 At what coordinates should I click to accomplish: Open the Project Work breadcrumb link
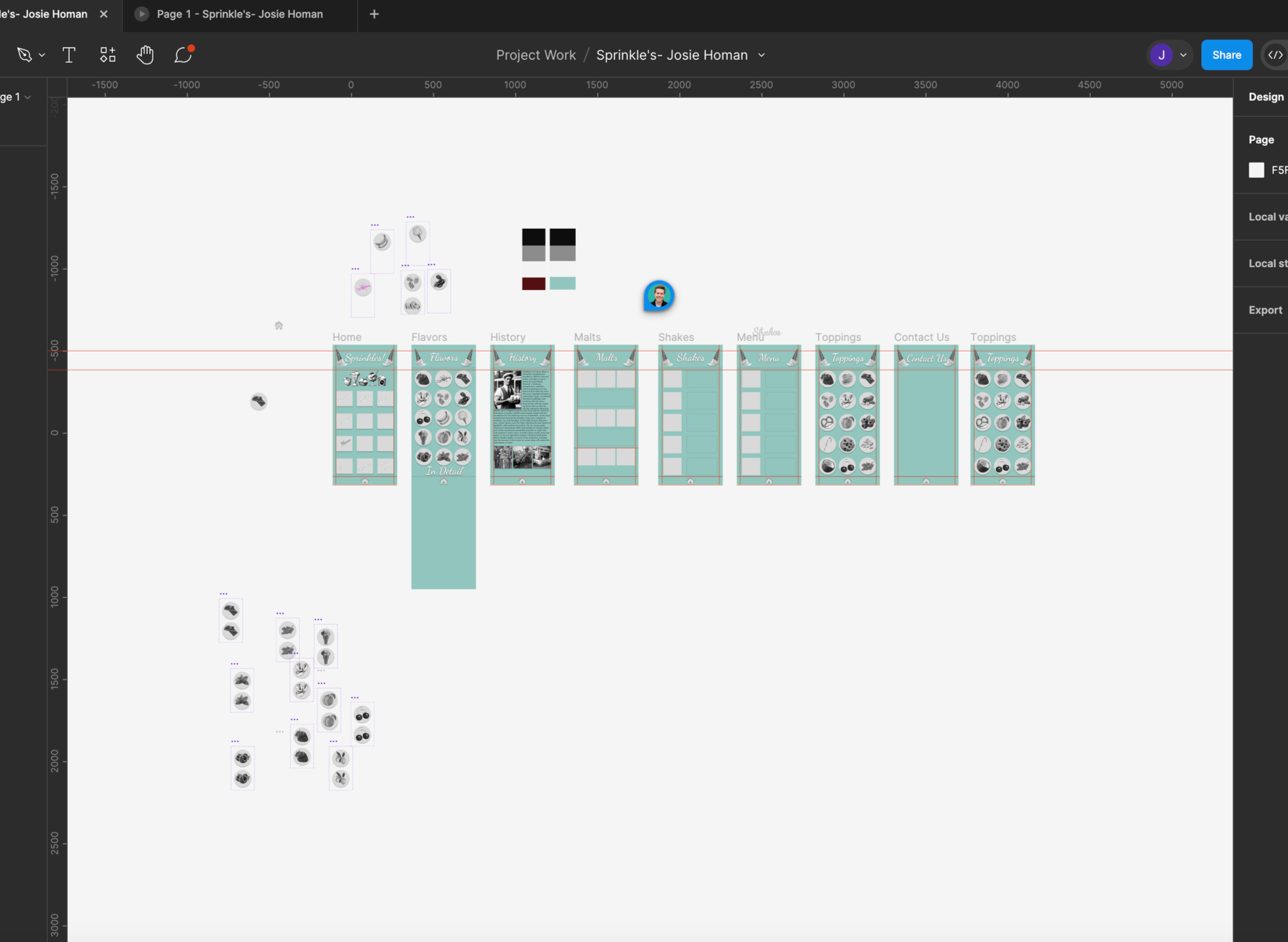point(535,55)
